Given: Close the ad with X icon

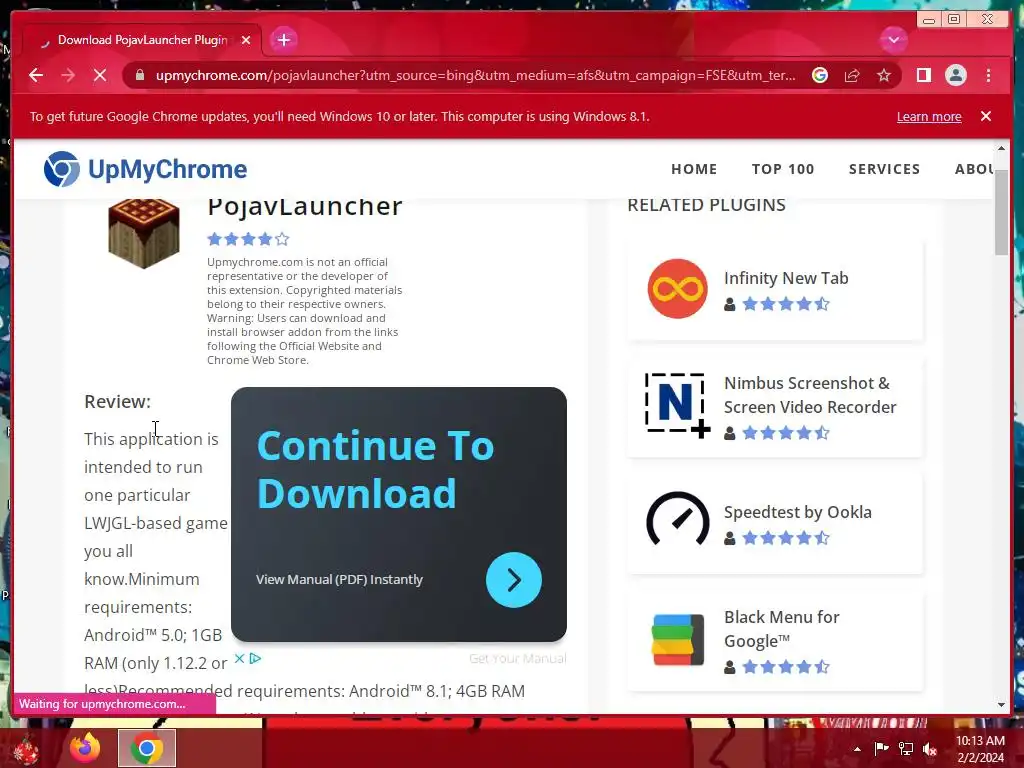Looking at the screenshot, I should (x=239, y=658).
